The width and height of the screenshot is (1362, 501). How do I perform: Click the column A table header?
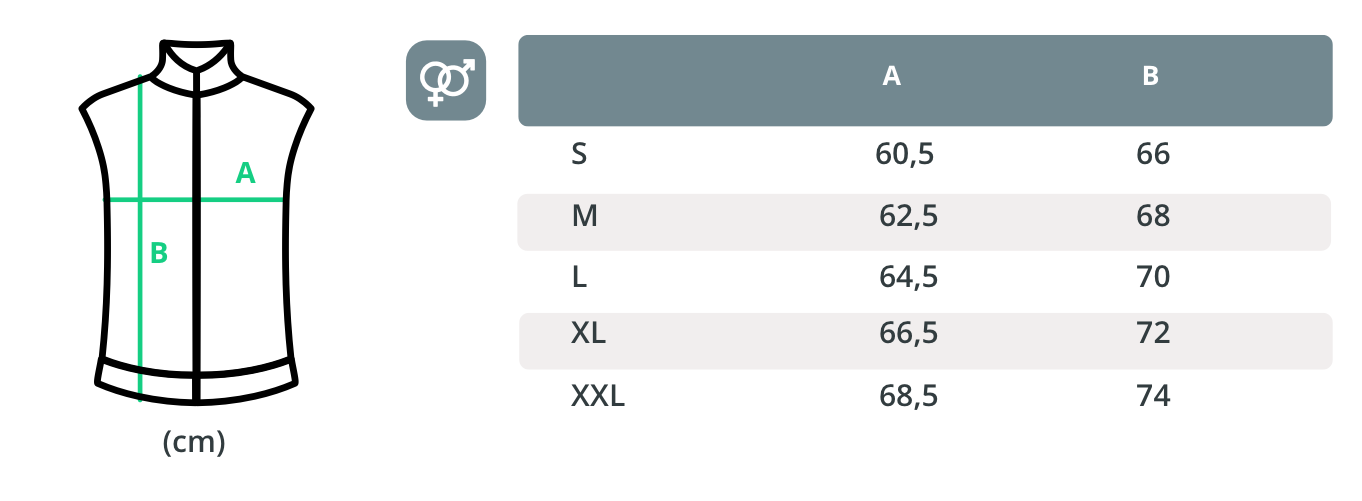click(892, 77)
